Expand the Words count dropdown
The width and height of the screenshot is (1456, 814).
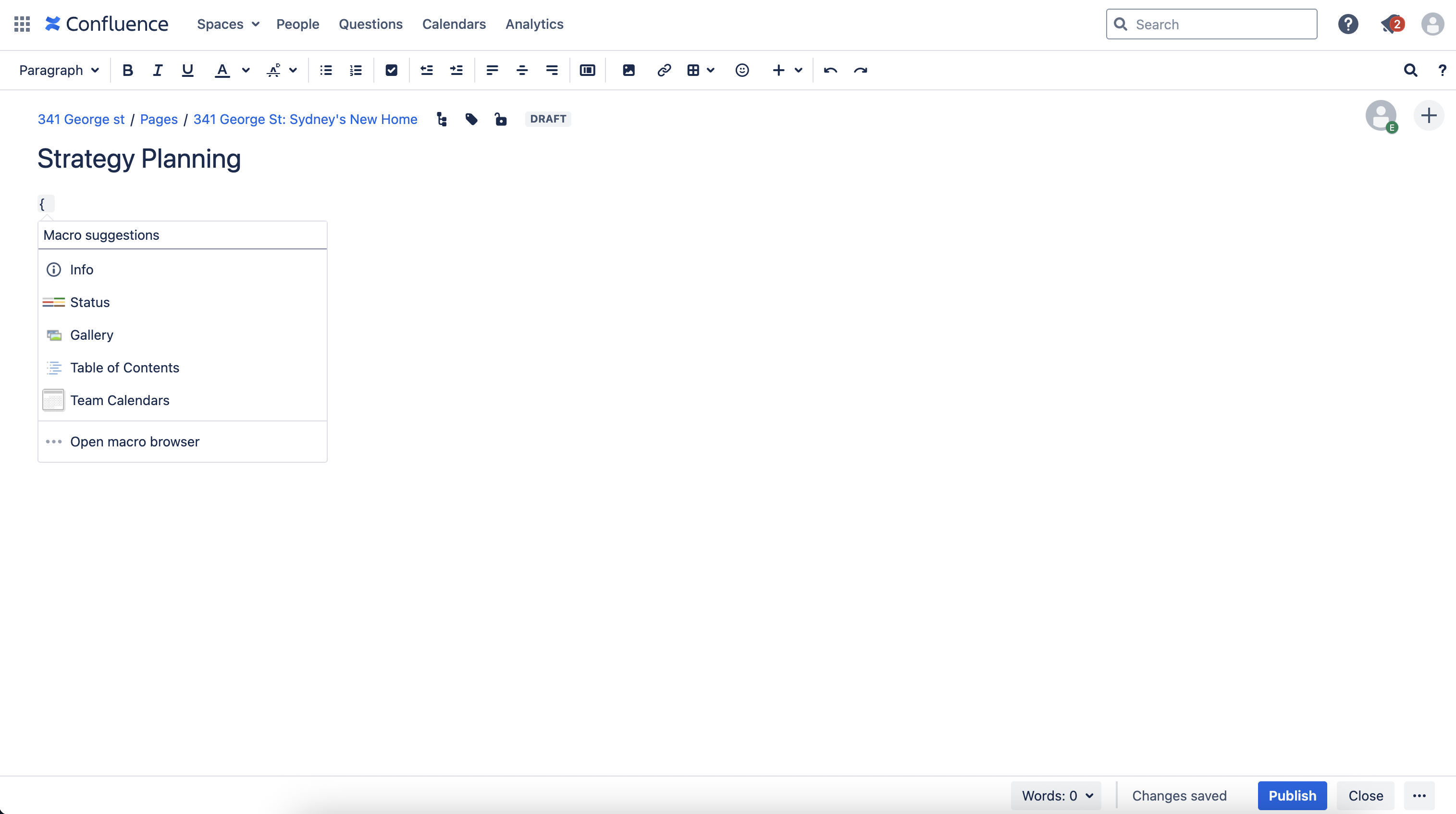point(1056,795)
